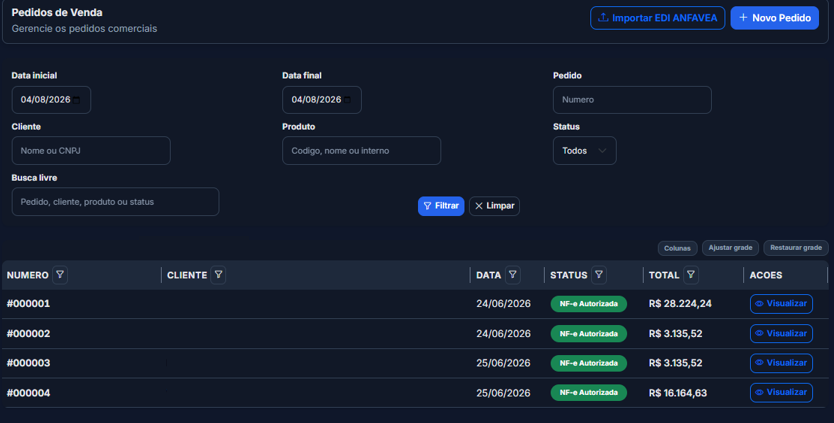The image size is (834, 423).
Task: Click the Data inicial date field
Action: coord(51,100)
